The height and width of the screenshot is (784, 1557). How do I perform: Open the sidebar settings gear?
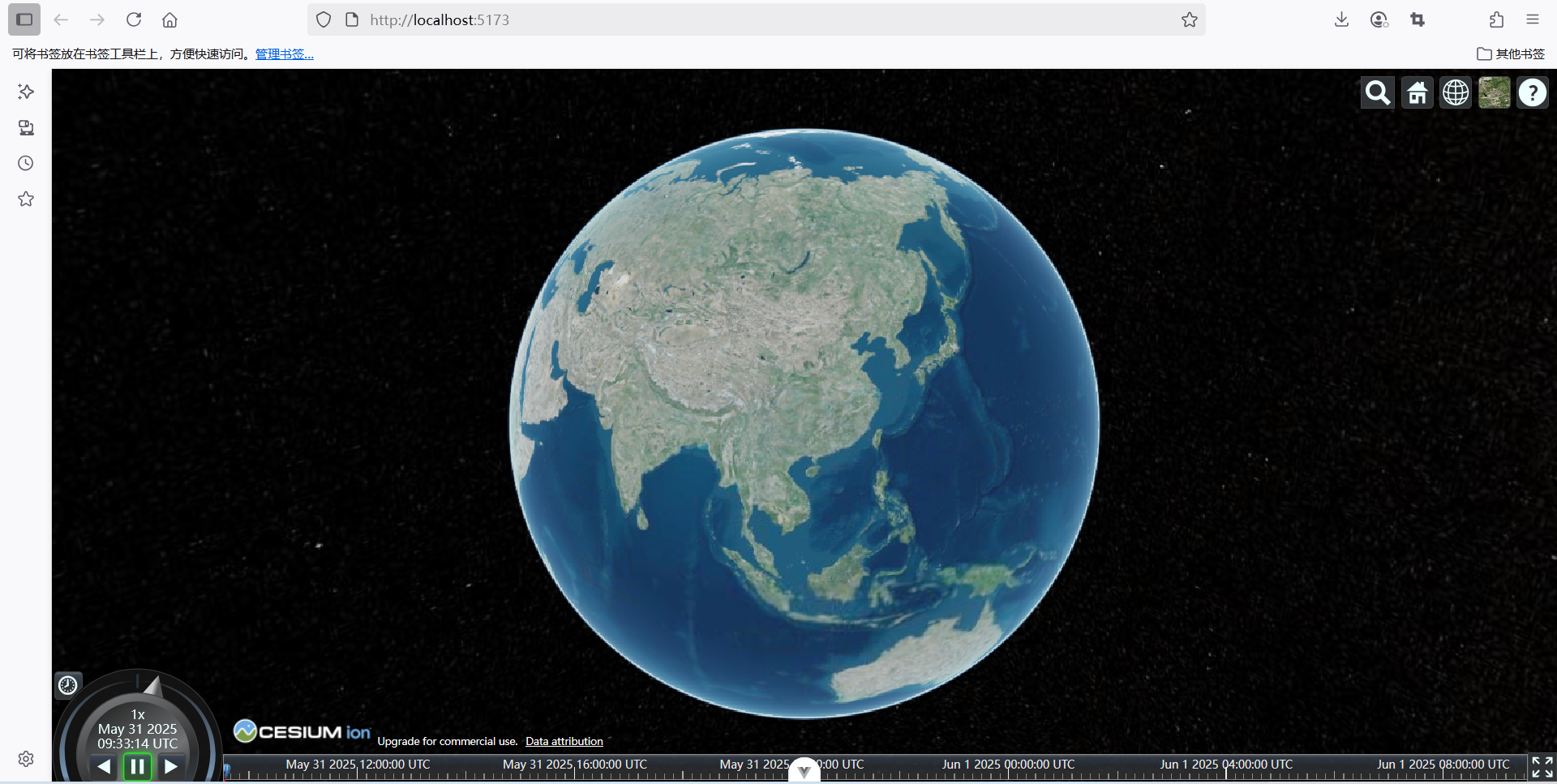click(26, 759)
